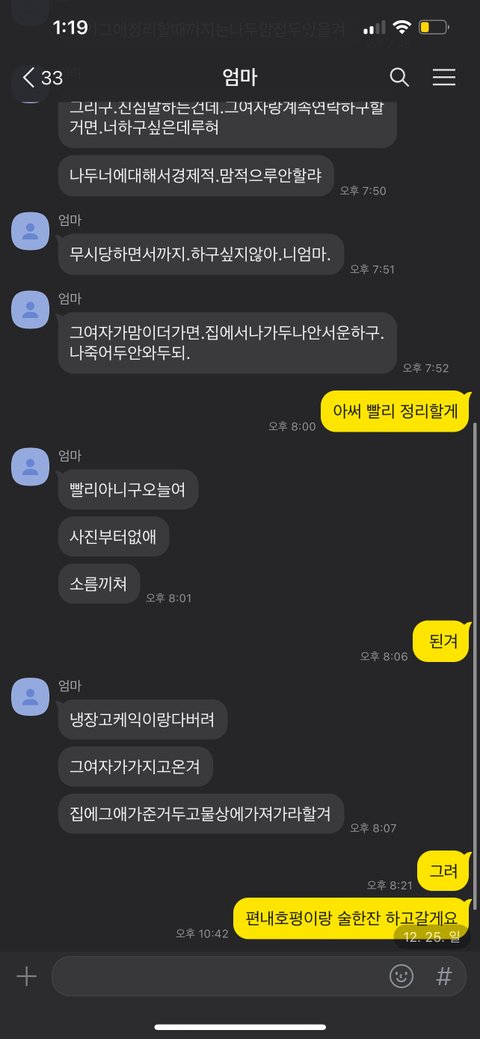Tap 엄마 avatar beside 냉장고케익이랑다버려 message

tap(30, 696)
